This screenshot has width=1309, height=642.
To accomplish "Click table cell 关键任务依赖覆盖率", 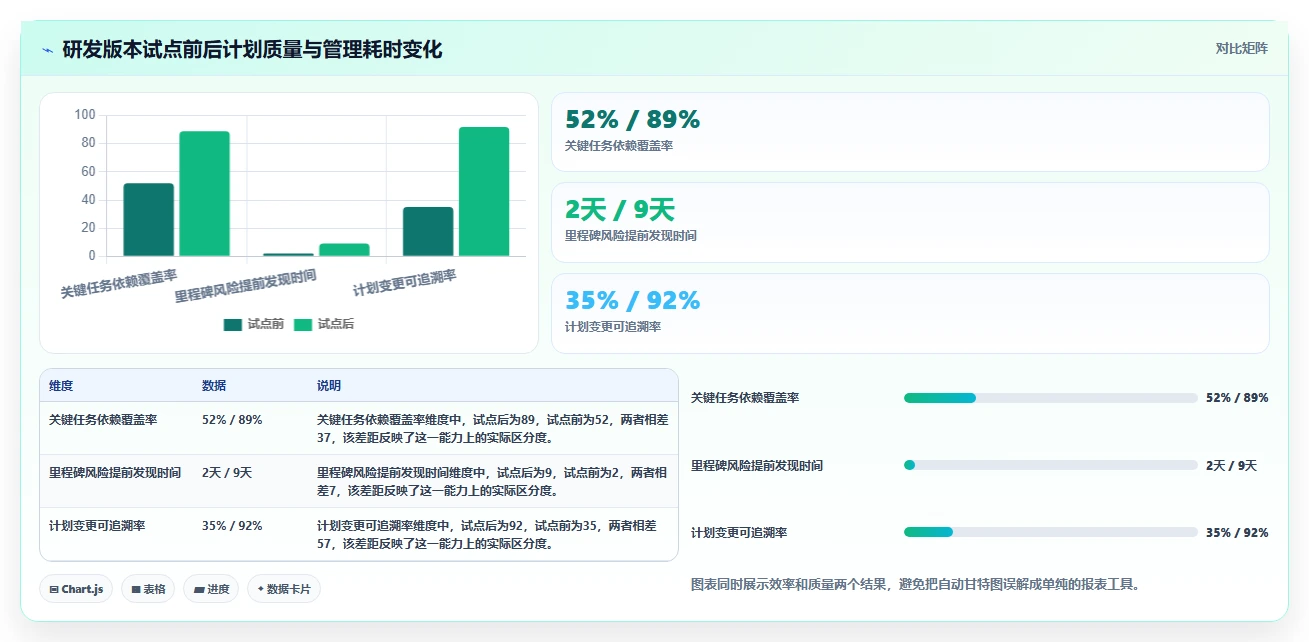I will point(103,420).
